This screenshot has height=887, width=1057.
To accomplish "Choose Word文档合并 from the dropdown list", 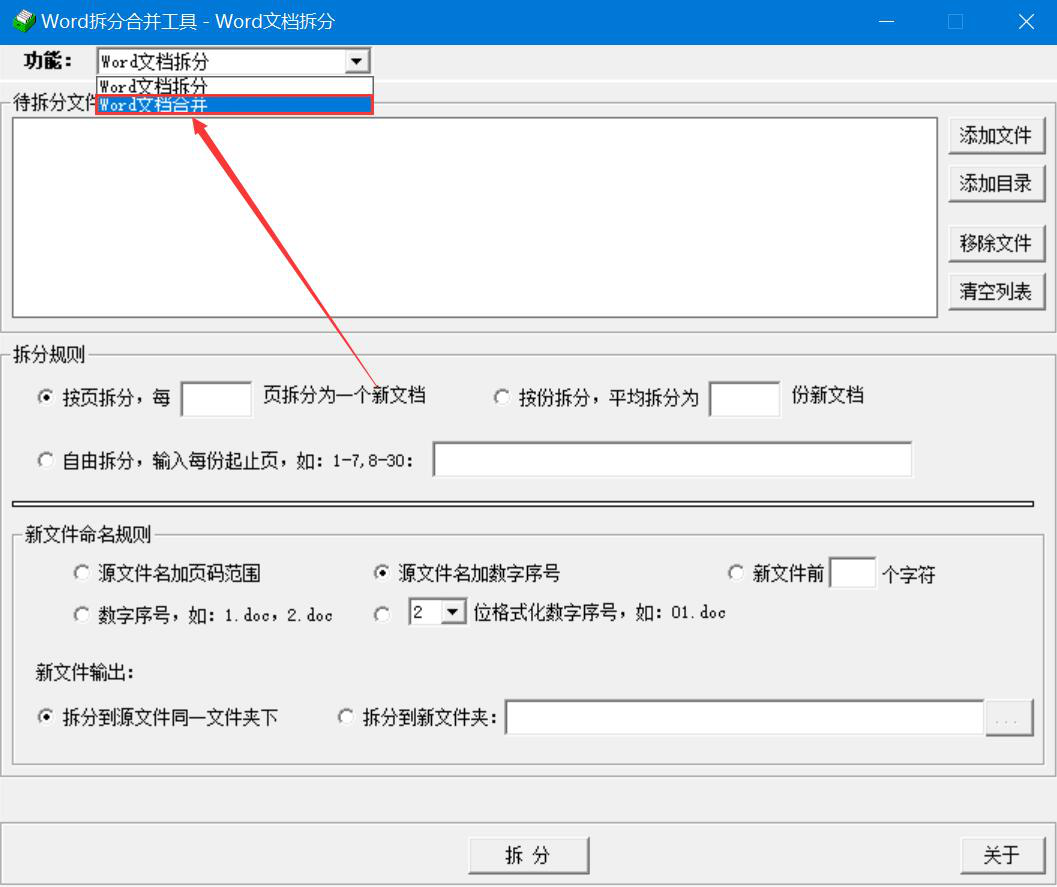I will pos(234,104).
